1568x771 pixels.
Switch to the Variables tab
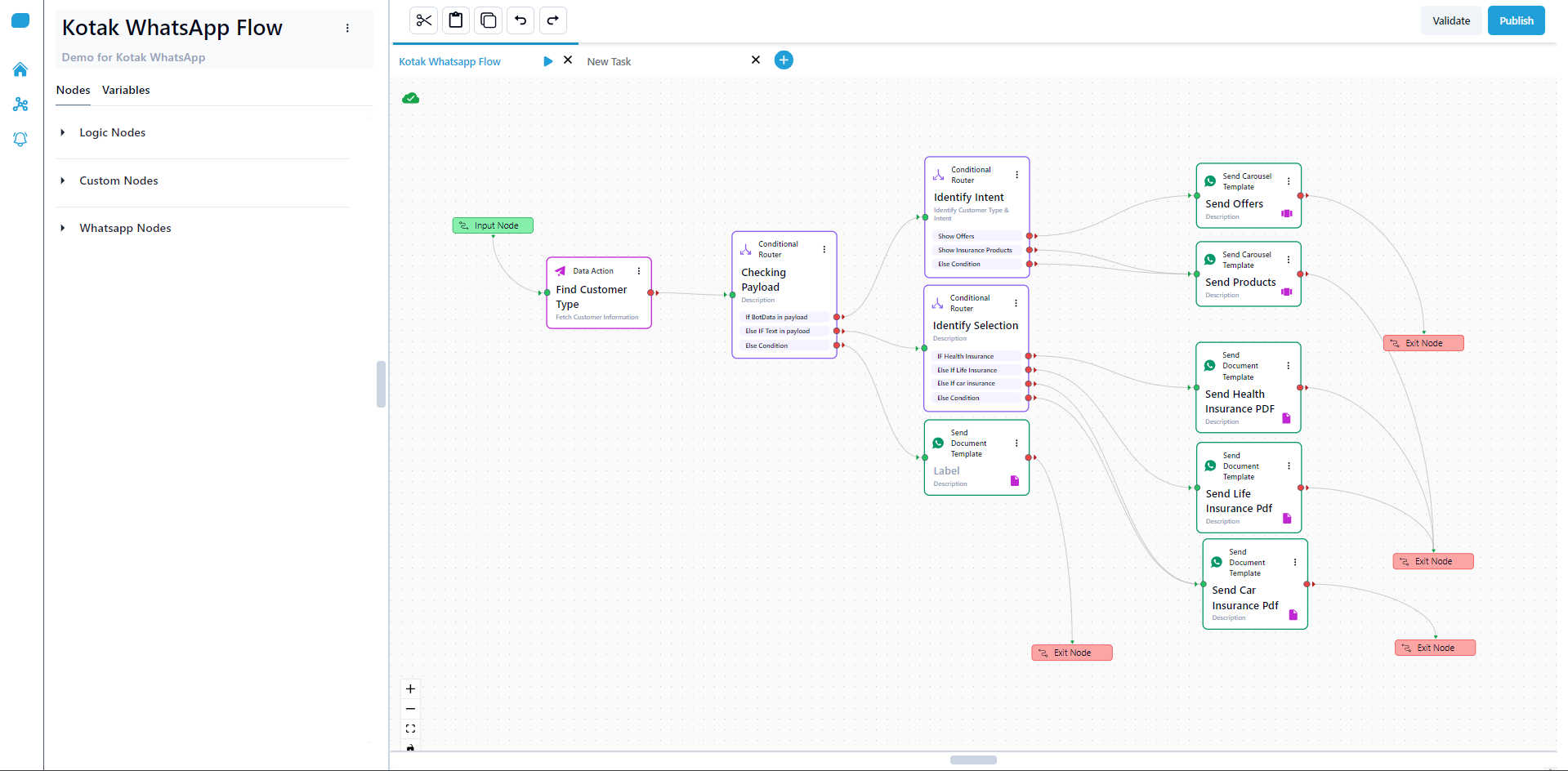126,90
